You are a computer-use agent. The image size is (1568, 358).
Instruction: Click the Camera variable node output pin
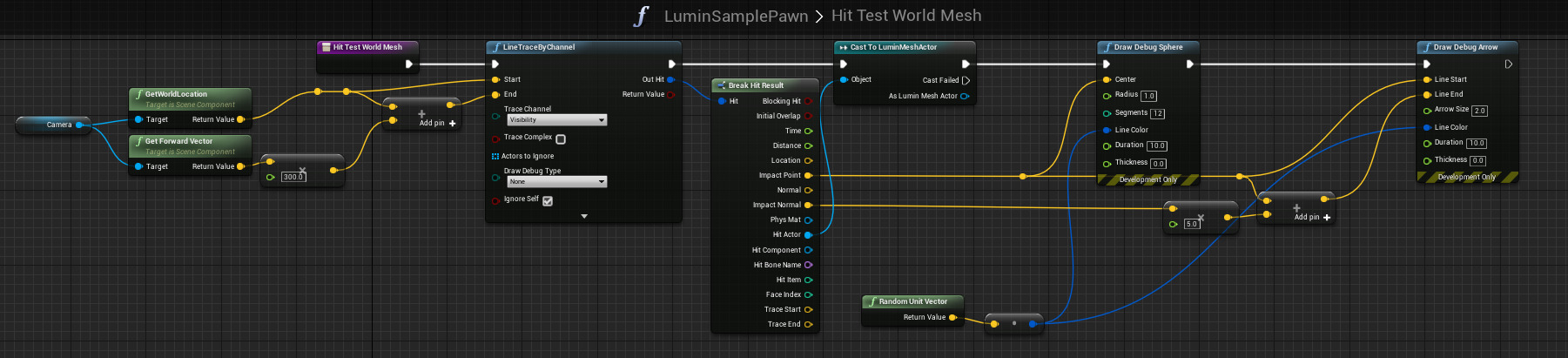[79, 125]
